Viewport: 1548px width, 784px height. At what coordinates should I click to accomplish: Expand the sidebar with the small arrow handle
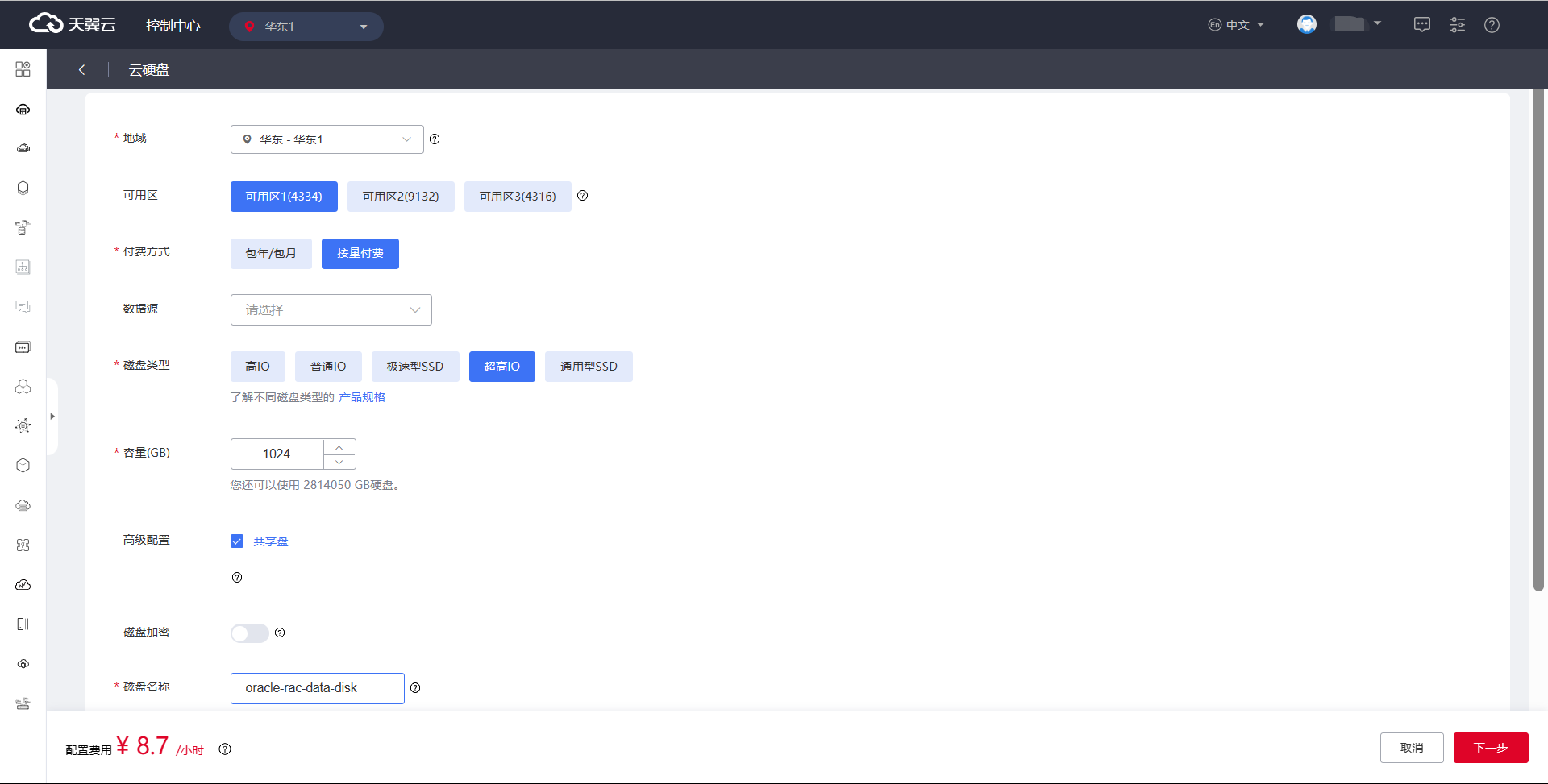coord(52,417)
